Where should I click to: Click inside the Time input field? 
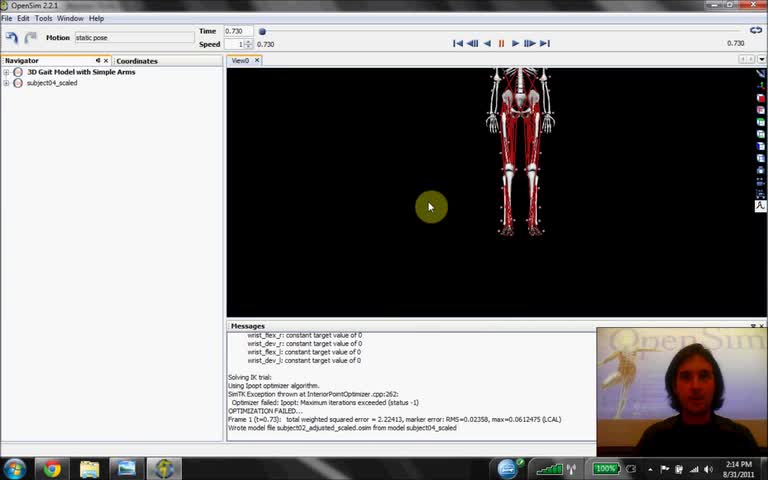(239, 31)
